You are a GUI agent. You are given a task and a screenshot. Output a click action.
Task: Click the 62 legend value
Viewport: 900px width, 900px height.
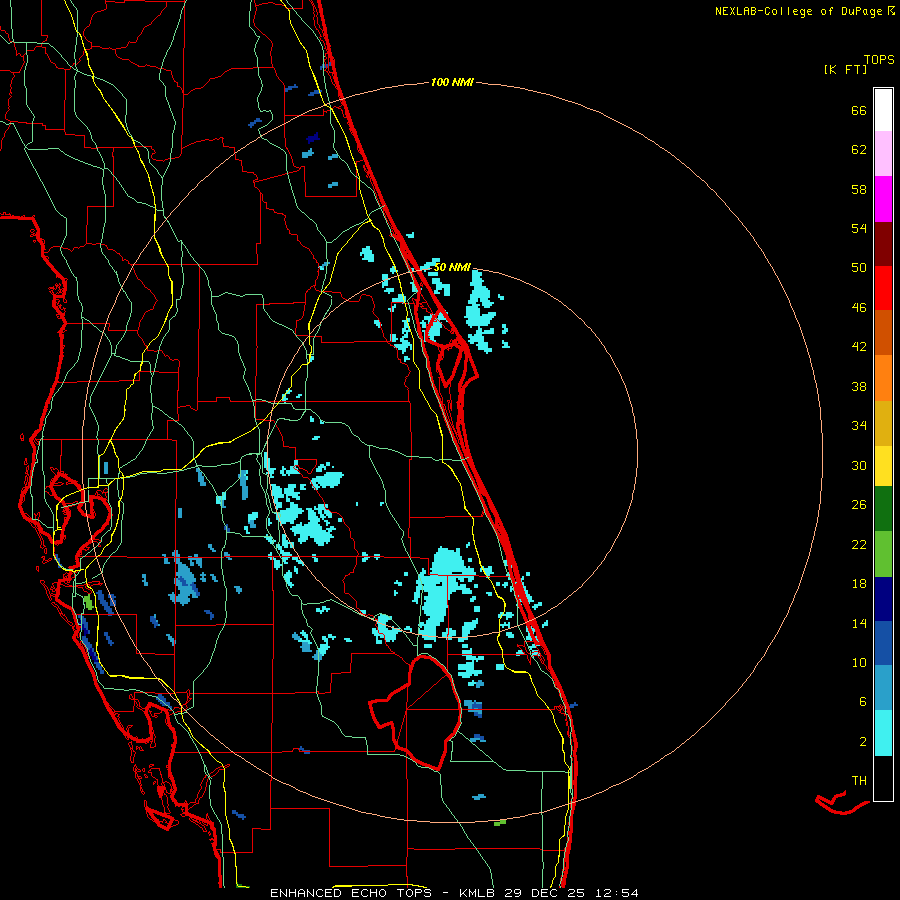point(859,150)
